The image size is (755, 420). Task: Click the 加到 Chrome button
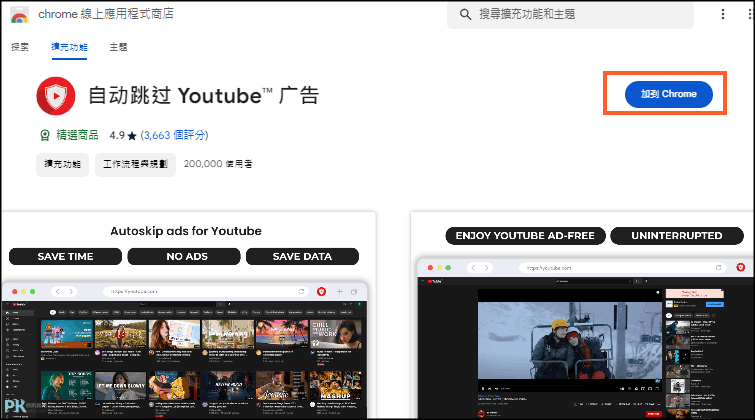668,94
